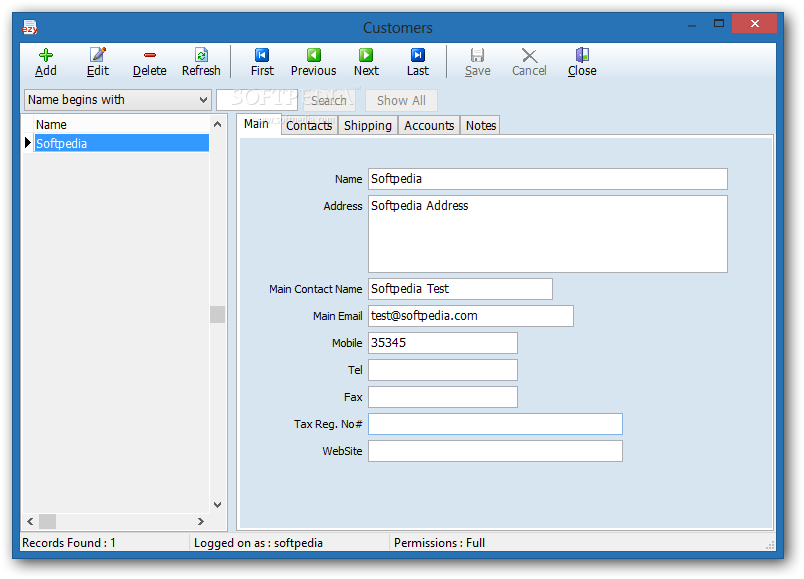Click the customer list scroll up arrow
The image size is (804, 579).
click(x=217, y=124)
